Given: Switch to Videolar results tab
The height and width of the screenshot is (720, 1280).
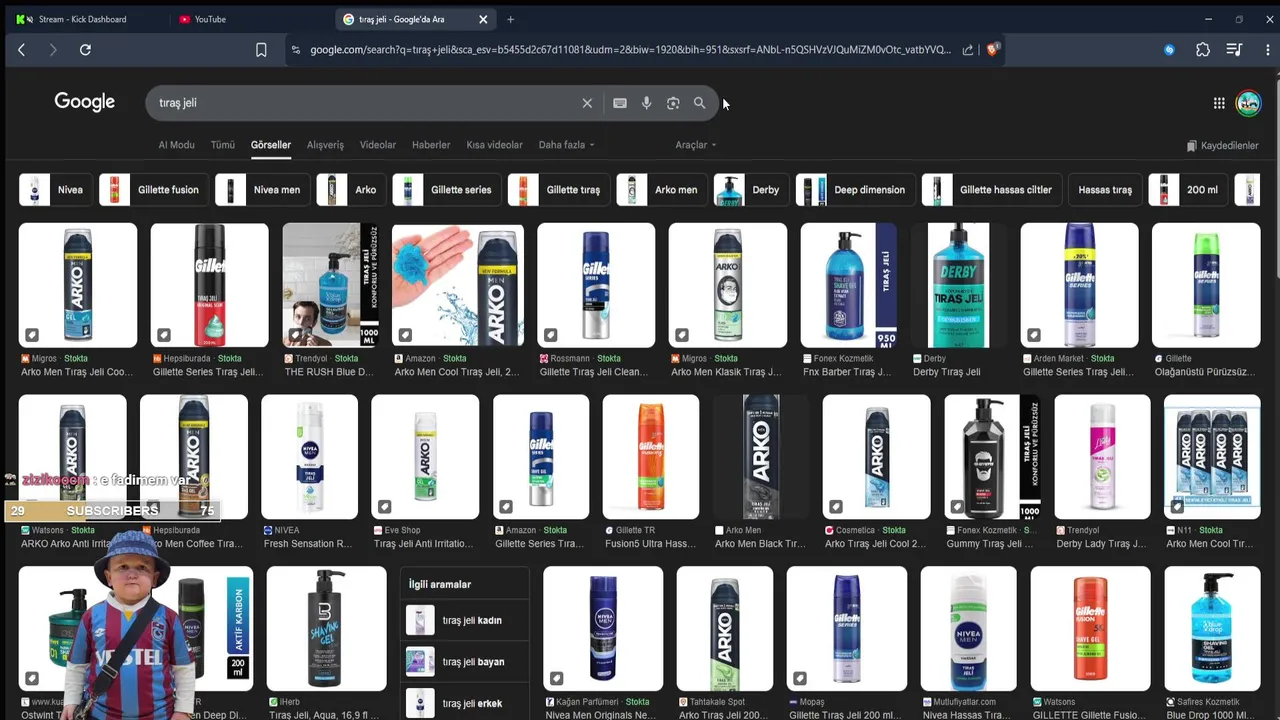Looking at the screenshot, I should [378, 145].
